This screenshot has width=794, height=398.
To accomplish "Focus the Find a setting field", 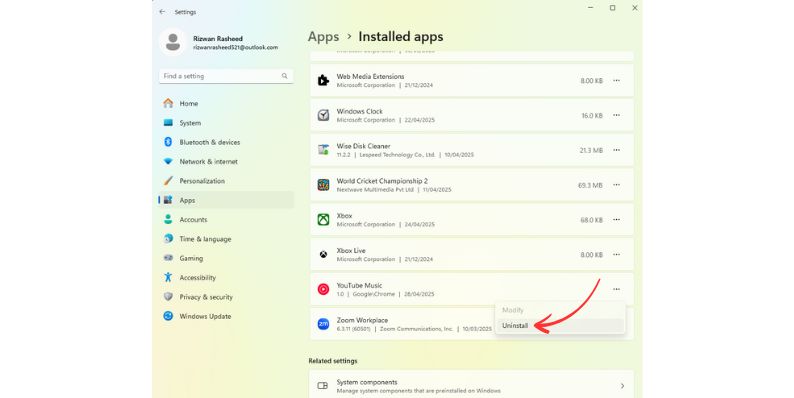I will pos(226,76).
